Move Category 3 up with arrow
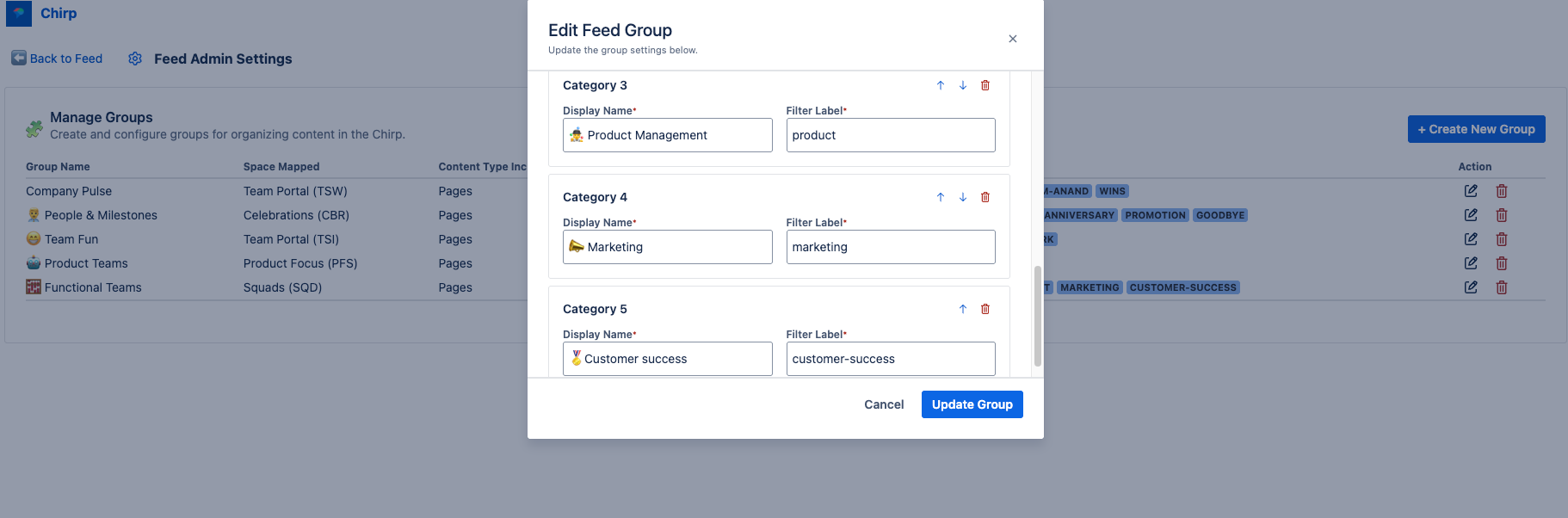 tap(941, 85)
